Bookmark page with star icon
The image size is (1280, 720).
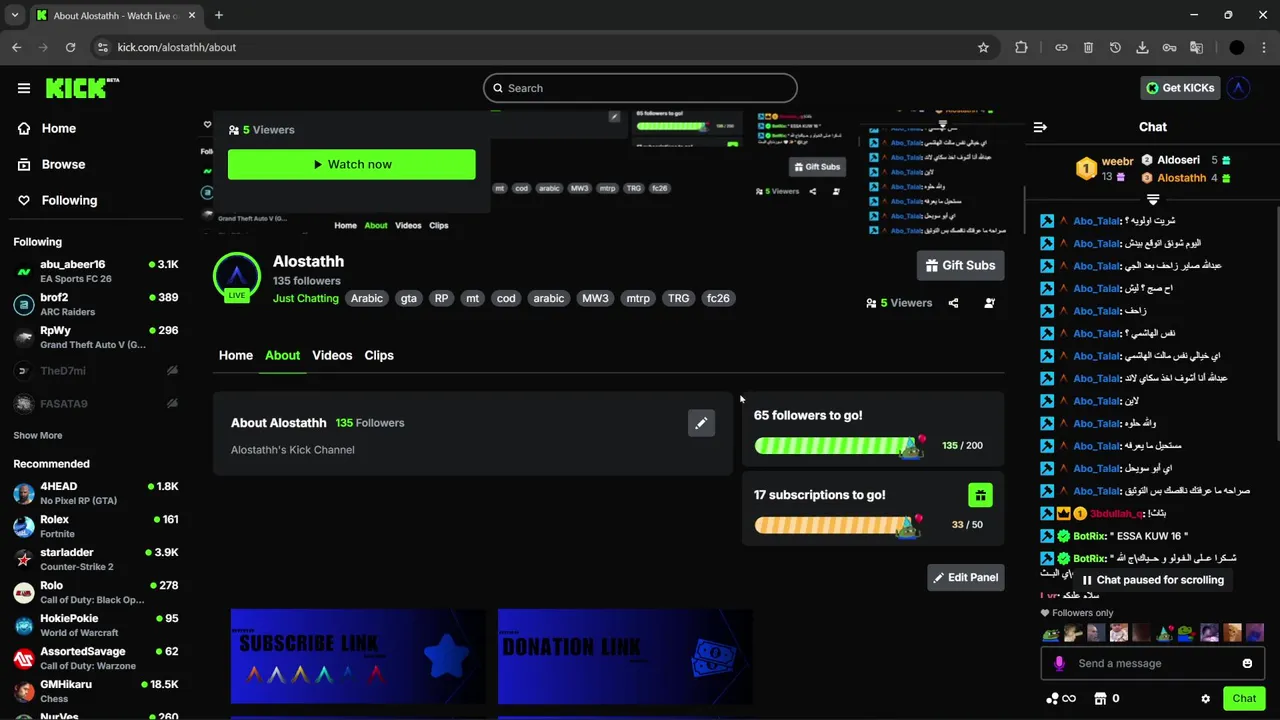pyautogui.click(x=983, y=47)
